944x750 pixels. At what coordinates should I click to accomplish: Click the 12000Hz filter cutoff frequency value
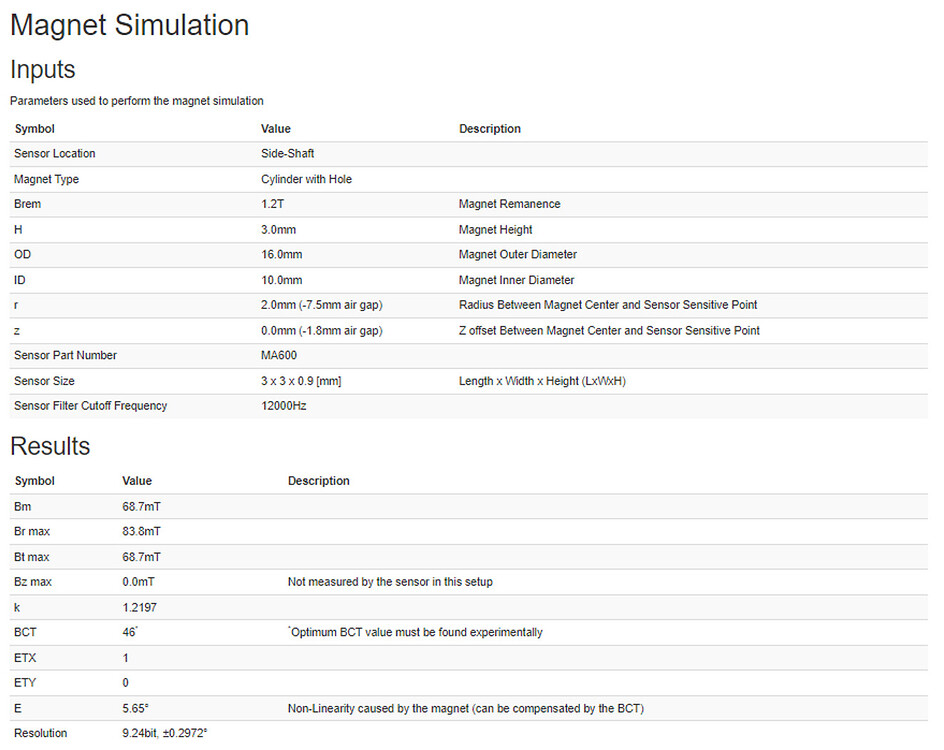tap(284, 406)
